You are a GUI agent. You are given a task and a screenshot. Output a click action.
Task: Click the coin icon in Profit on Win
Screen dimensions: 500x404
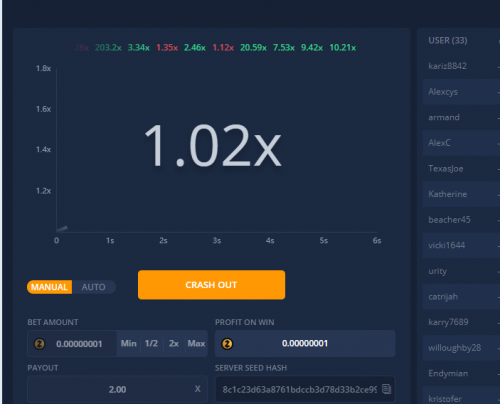227,344
